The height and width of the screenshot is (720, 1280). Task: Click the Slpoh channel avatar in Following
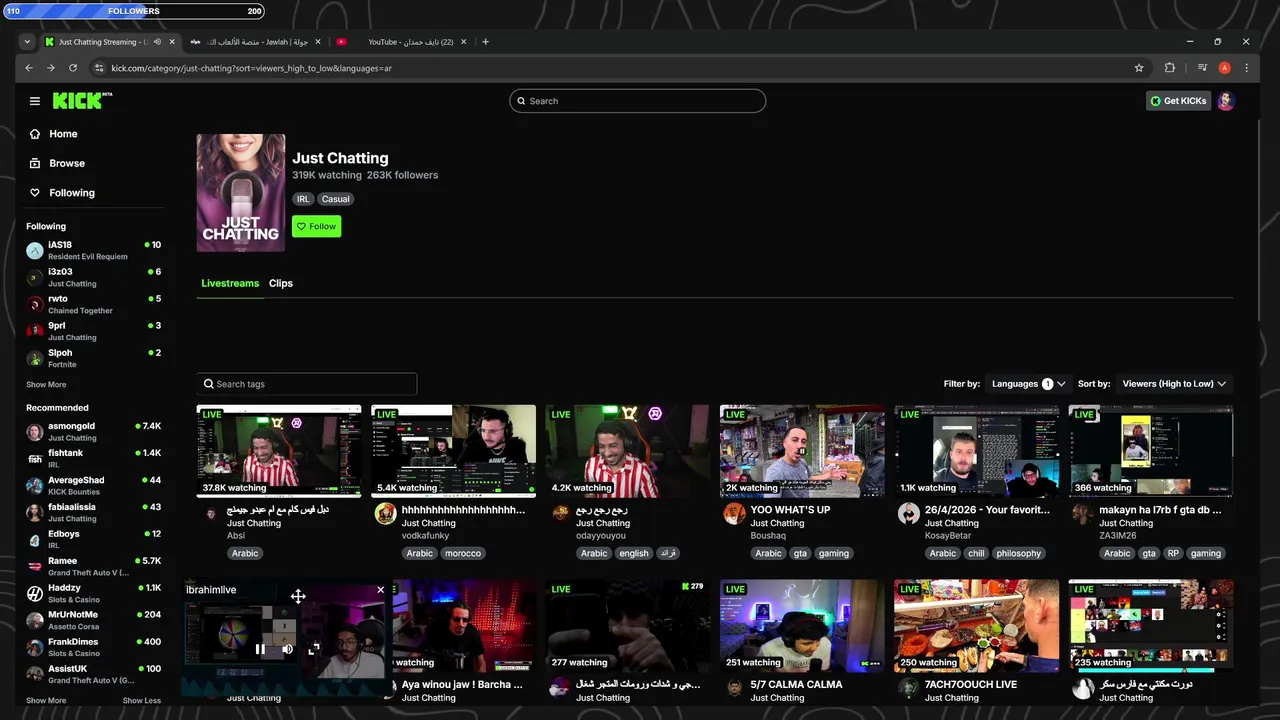(x=35, y=358)
